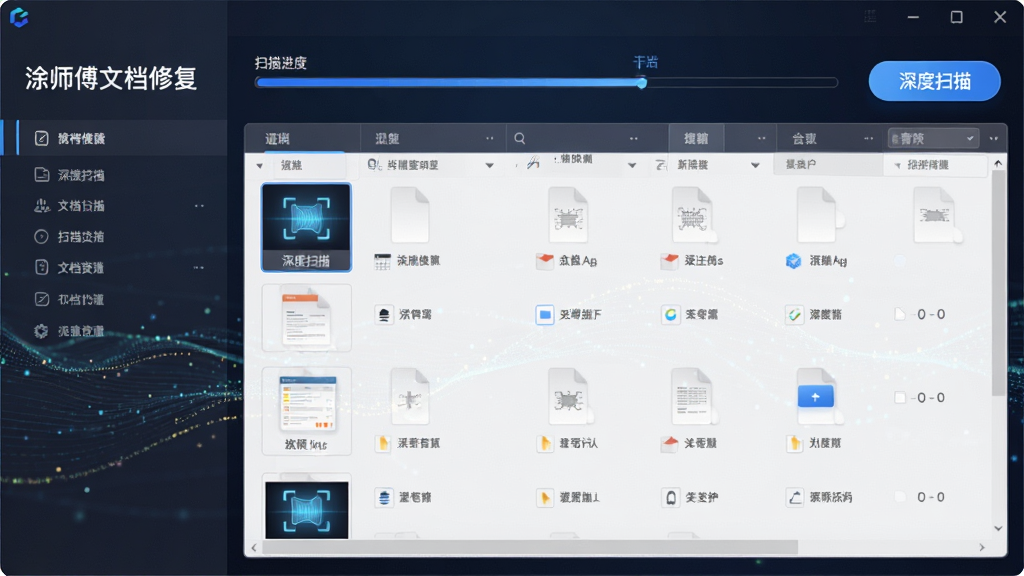Select the highlighted header tab right of the search box
This screenshot has height=576, width=1024.
696,138
